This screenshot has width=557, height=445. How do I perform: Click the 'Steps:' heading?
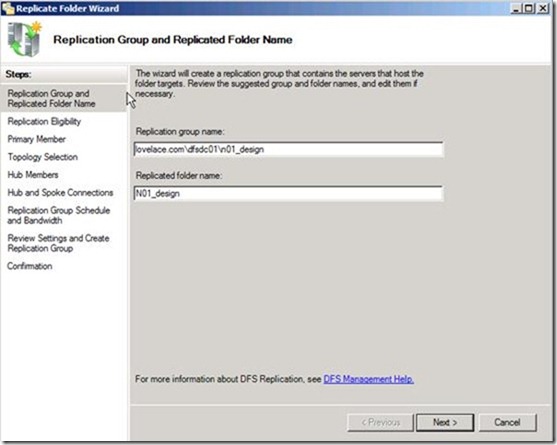click(18, 74)
